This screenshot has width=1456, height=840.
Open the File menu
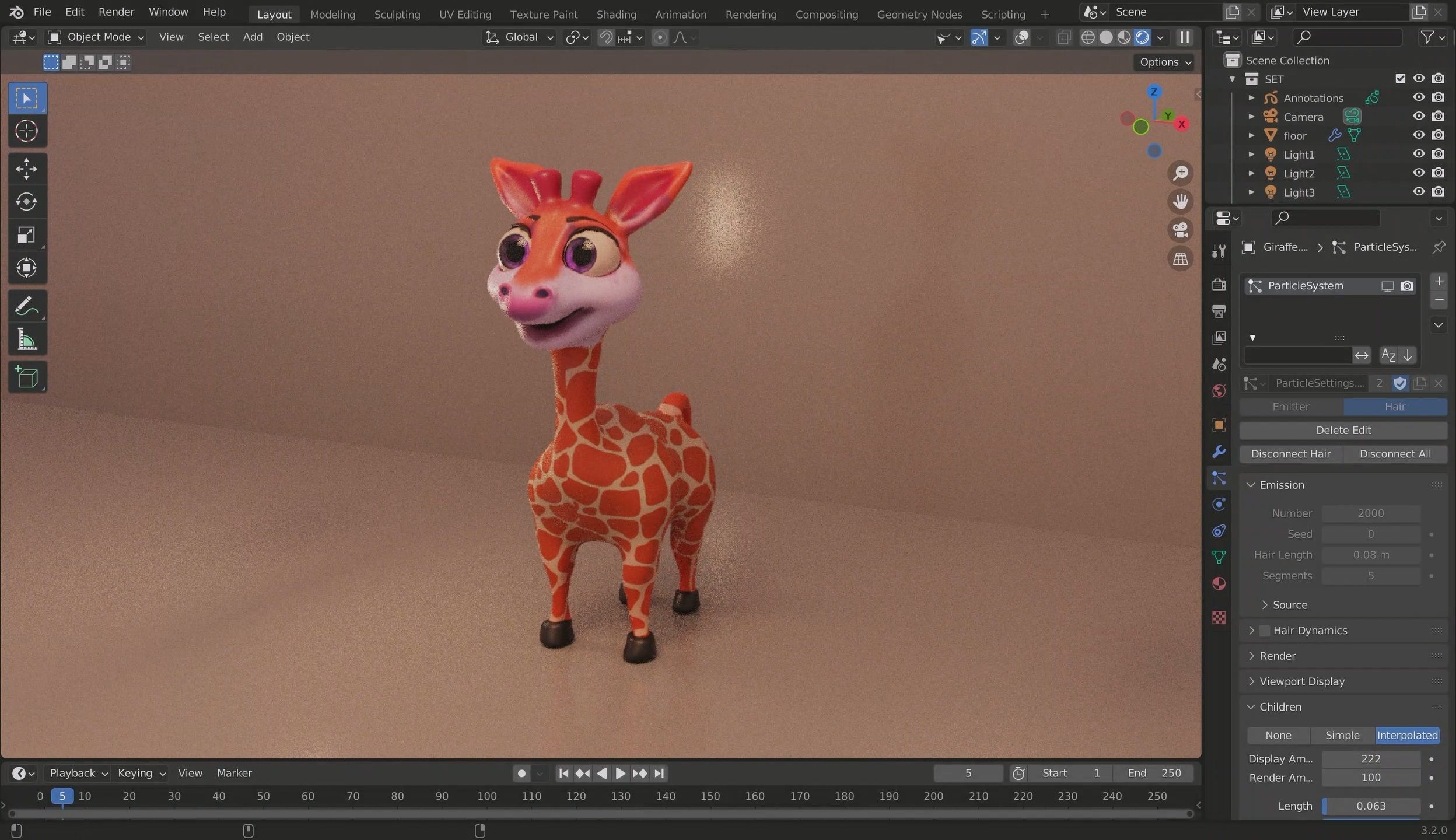coord(42,12)
